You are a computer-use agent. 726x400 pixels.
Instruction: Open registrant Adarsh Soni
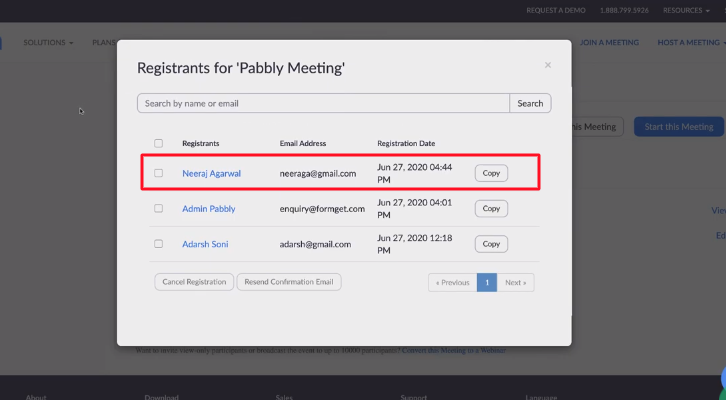(x=205, y=244)
